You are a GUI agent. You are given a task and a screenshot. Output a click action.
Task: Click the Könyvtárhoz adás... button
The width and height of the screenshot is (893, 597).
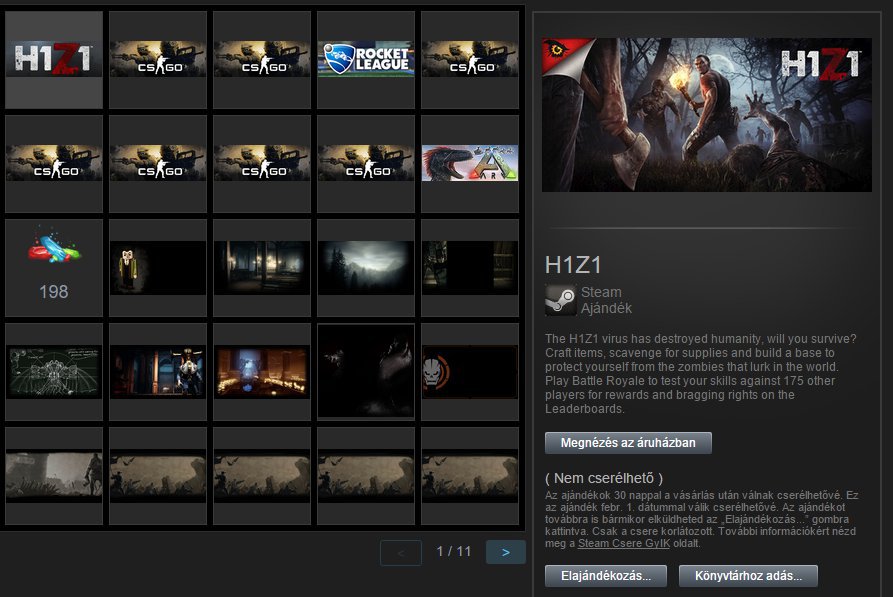[748, 576]
